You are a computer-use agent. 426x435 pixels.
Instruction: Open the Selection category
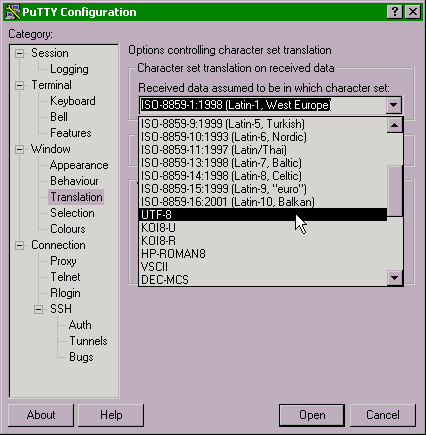pos(72,213)
